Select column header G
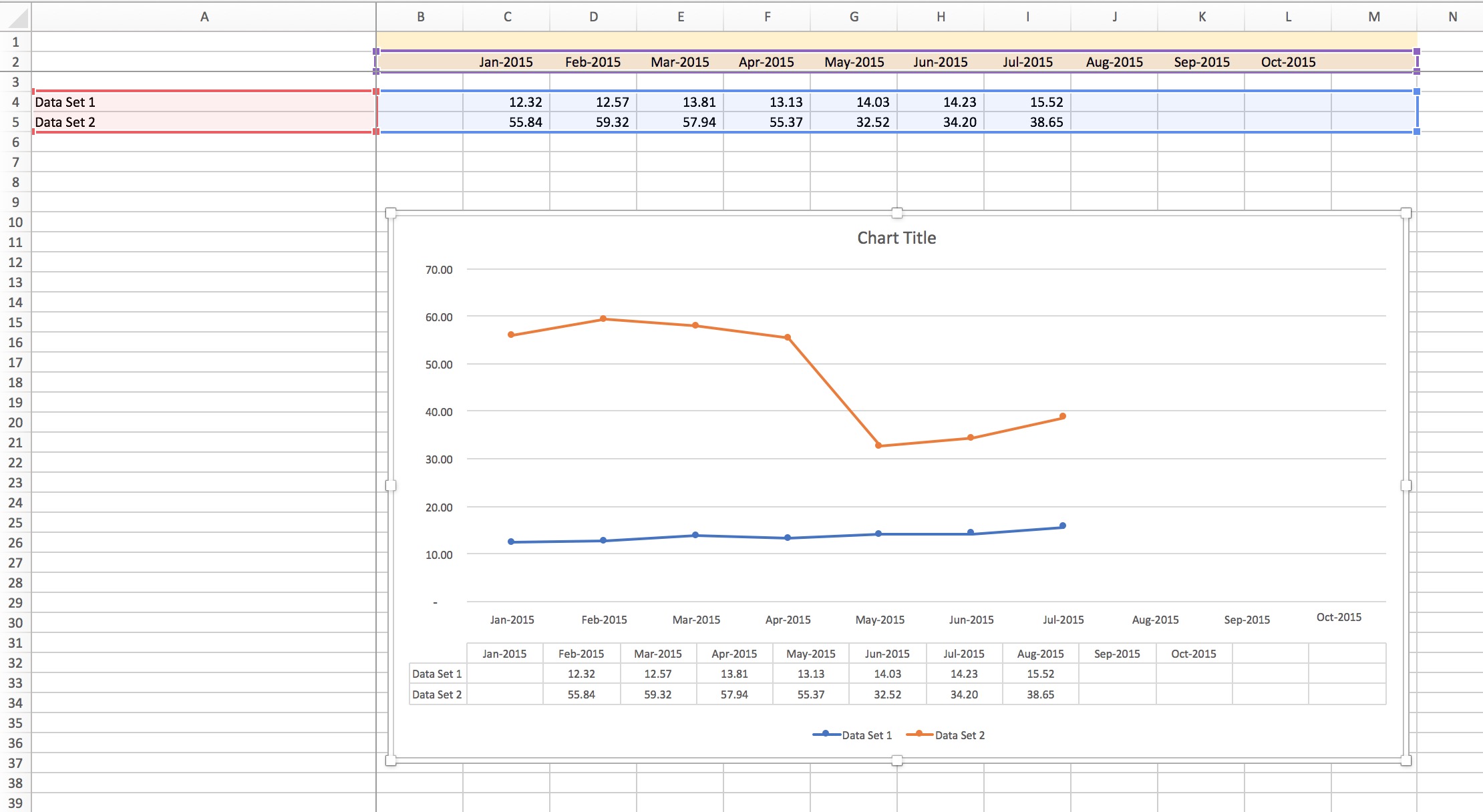1483x812 pixels. (854, 17)
